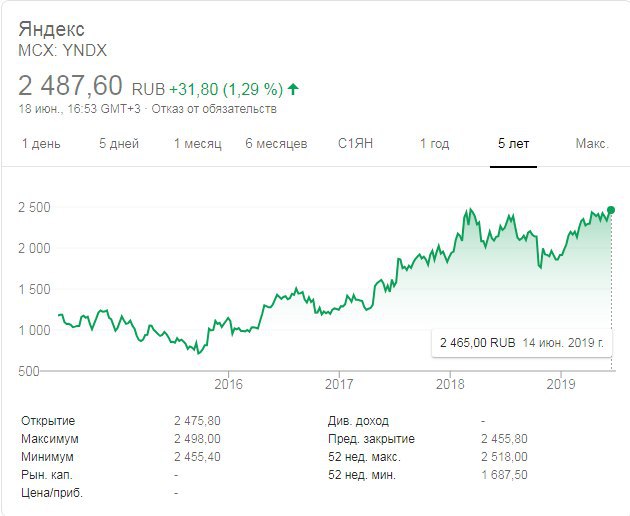Switch to the "5 дней" tab
The height and width of the screenshot is (516, 630).
(x=119, y=143)
